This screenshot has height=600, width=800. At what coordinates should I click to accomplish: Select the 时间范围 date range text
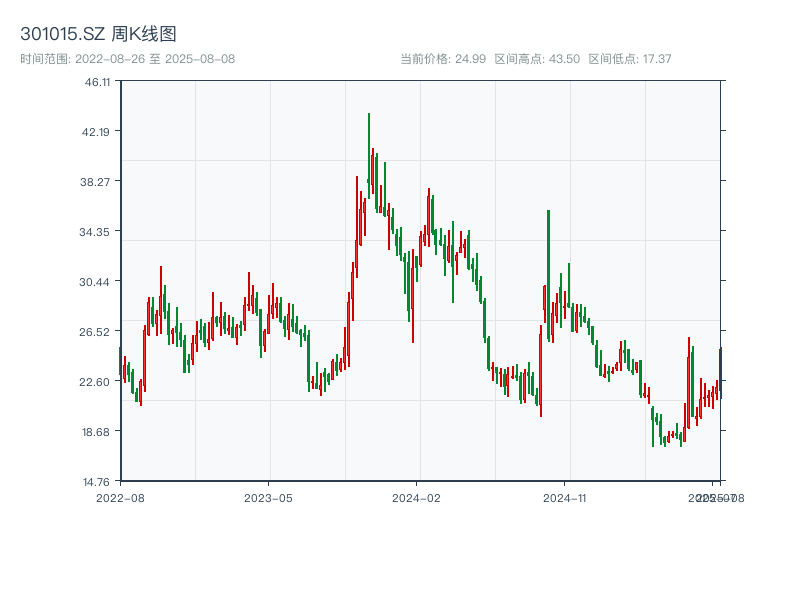[128, 59]
